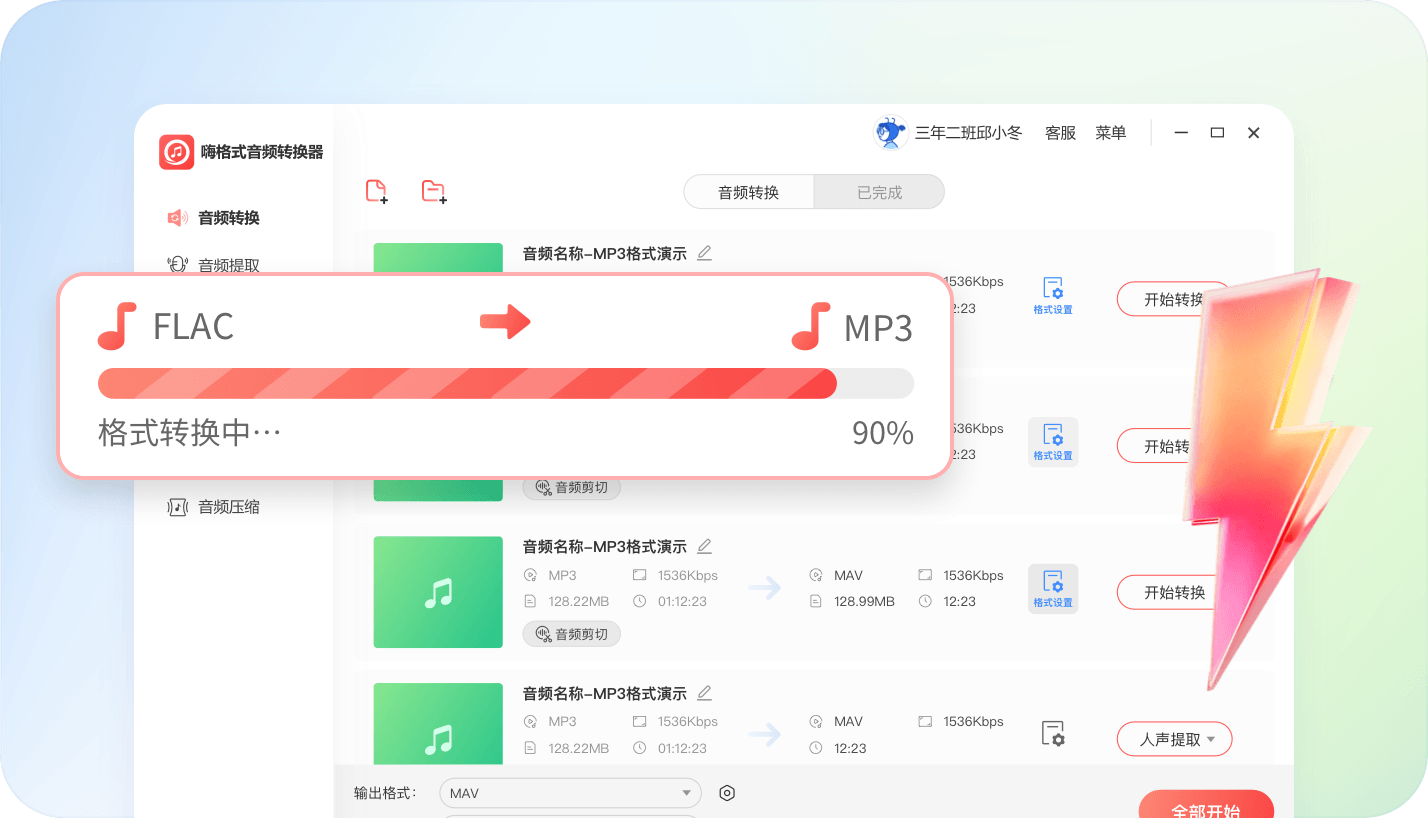
Task: Click the 嗨格式音频转换器 app logo icon
Action: tap(176, 152)
